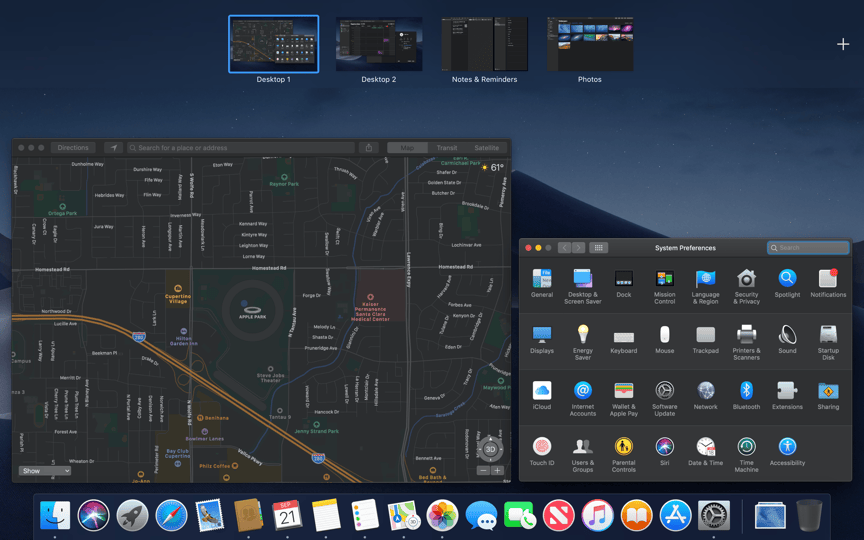The width and height of the screenshot is (864, 540).
Task: Zoom in with plus button in Maps
Action: click(497, 471)
